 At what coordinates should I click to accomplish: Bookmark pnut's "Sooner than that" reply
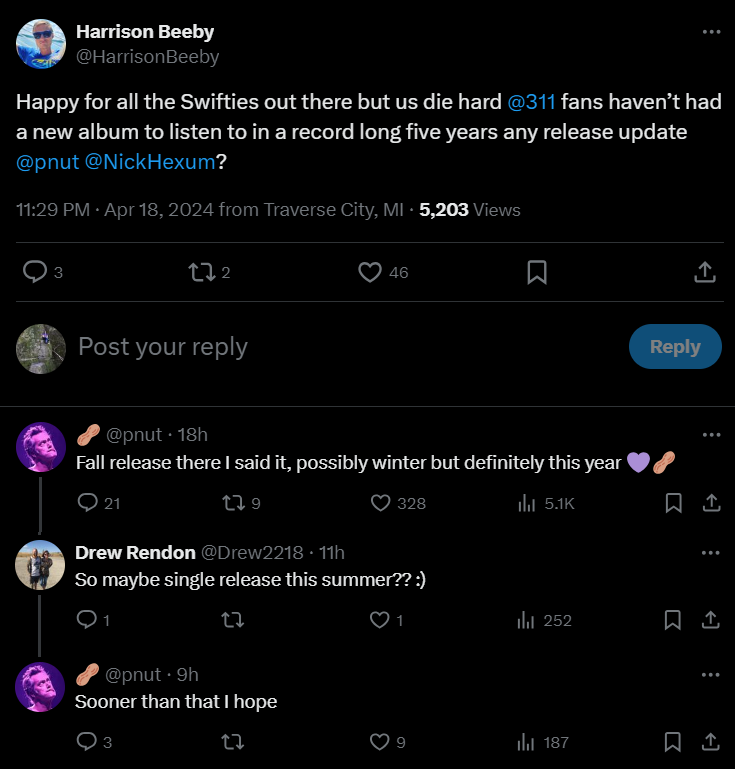[674, 742]
